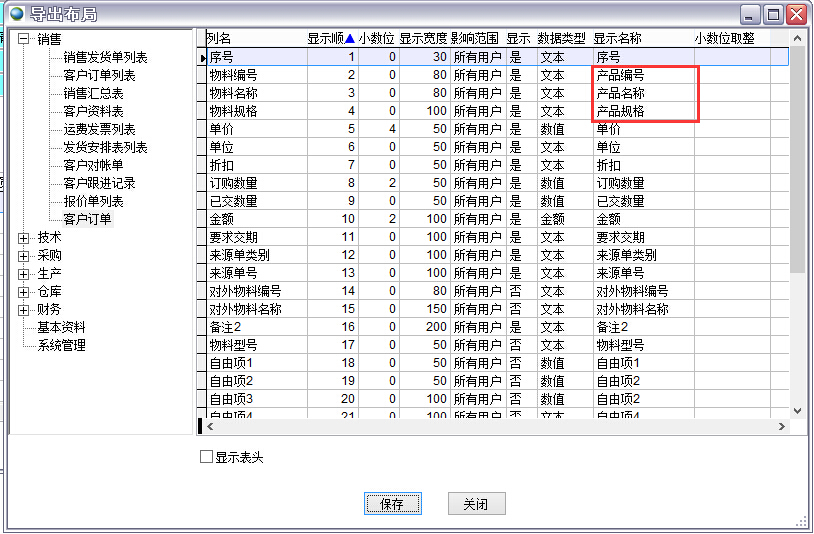Image resolution: width=814 pixels, height=534 pixels.
Task: Enable the 显示表头 checkbox
Action: pyautogui.click(x=207, y=457)
